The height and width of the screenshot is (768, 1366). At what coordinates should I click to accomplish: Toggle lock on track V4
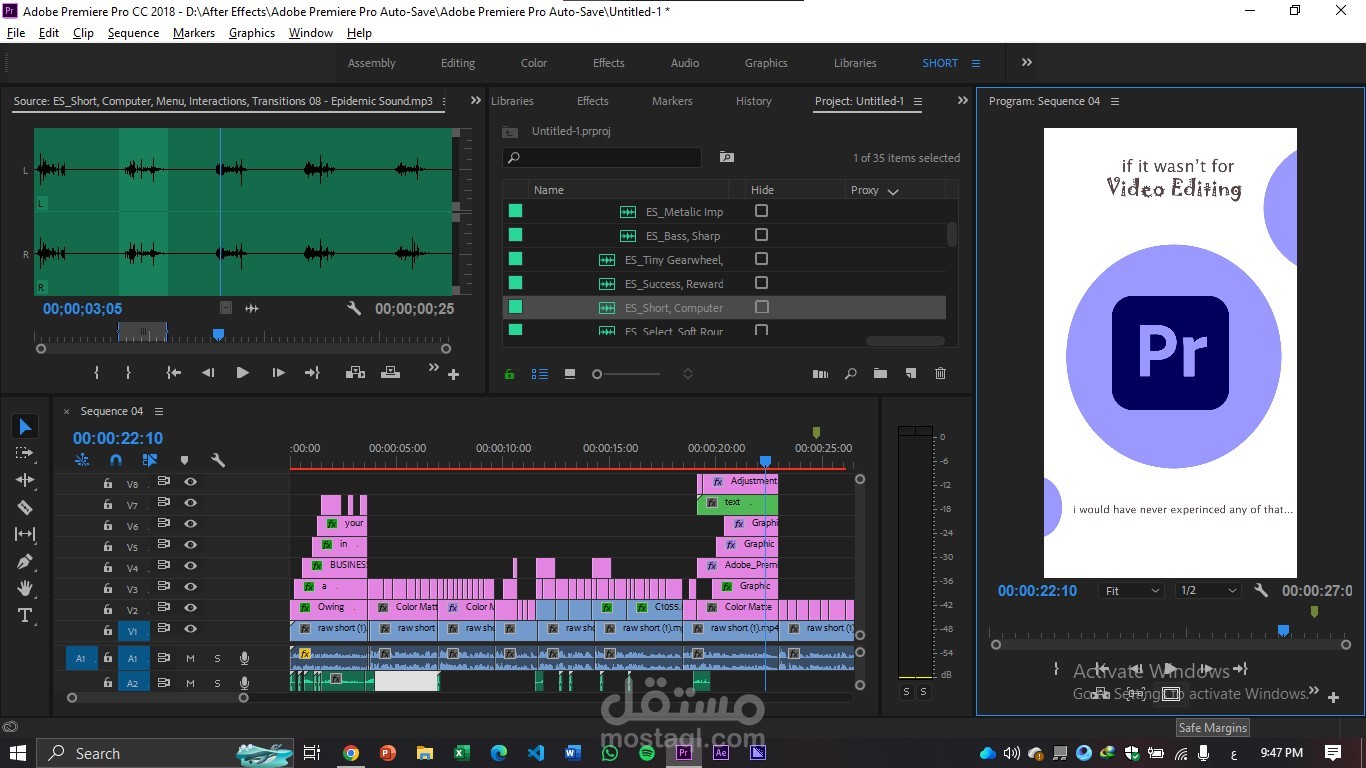click(x=108, y=566)
